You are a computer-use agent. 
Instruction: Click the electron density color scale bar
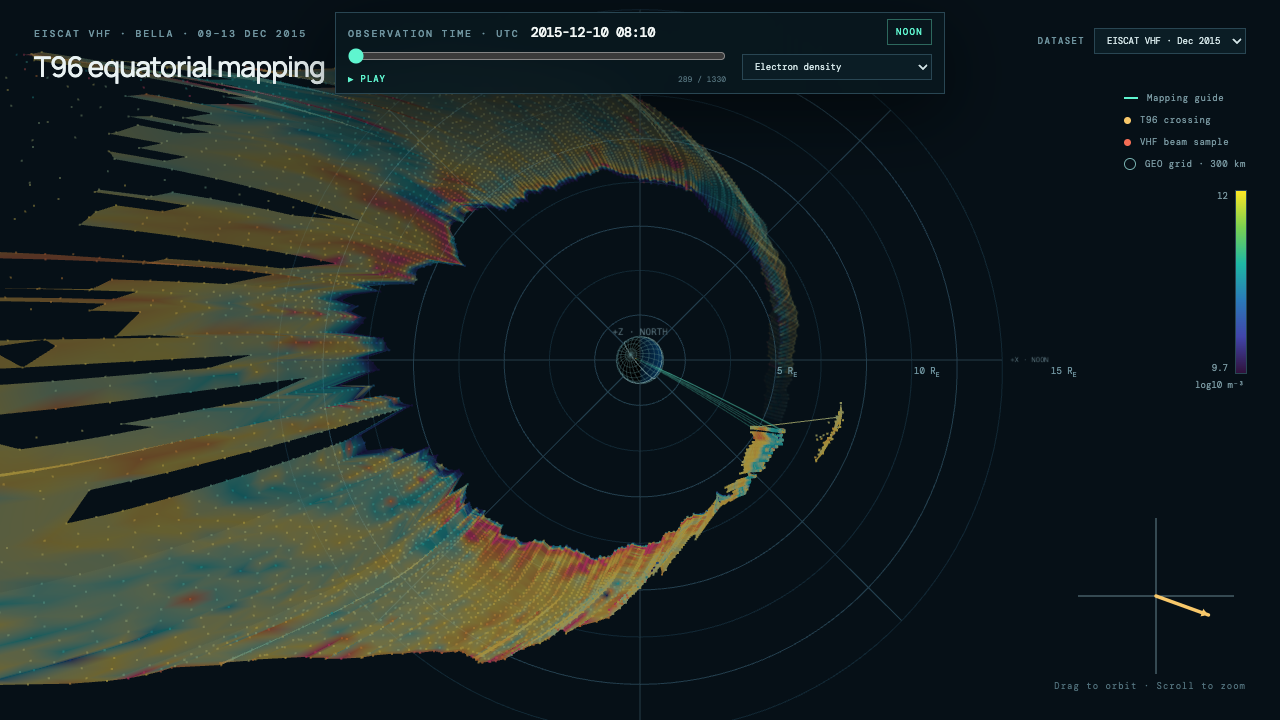tap(1241, 282)
